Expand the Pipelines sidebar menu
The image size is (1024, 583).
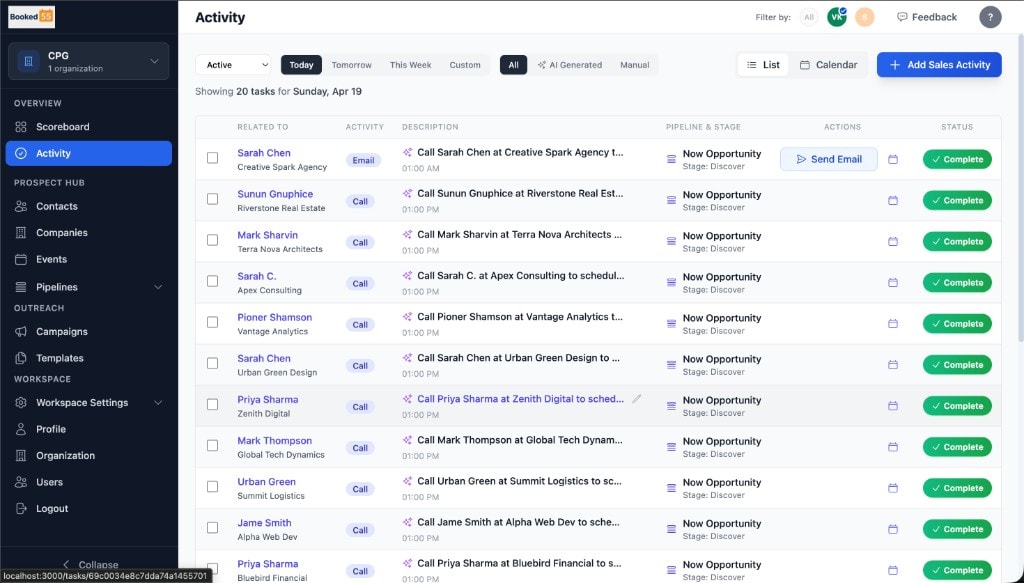point(88,287)
